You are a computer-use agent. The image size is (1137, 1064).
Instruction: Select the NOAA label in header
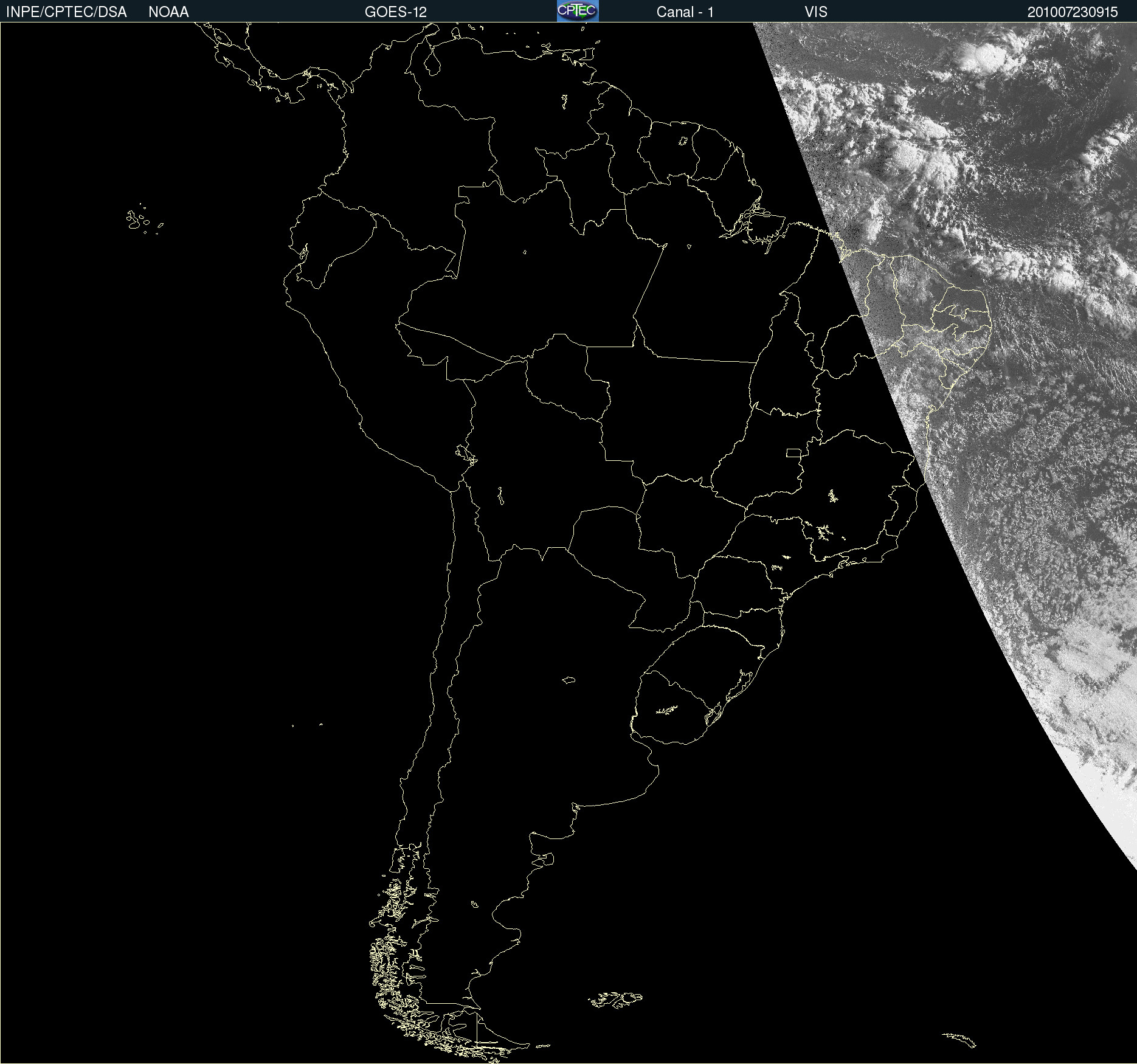coord(168,12)
